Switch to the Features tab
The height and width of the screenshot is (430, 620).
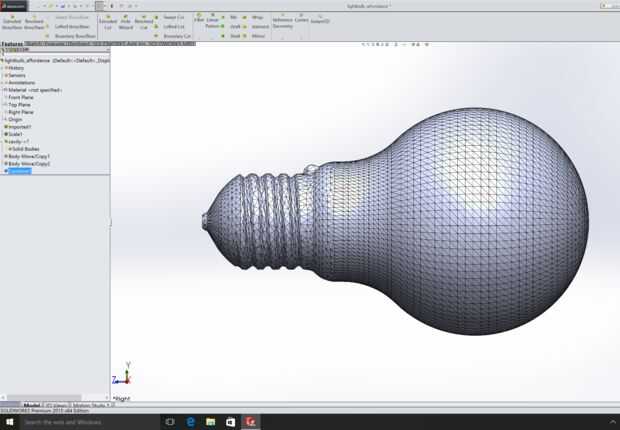click(11, 44)
